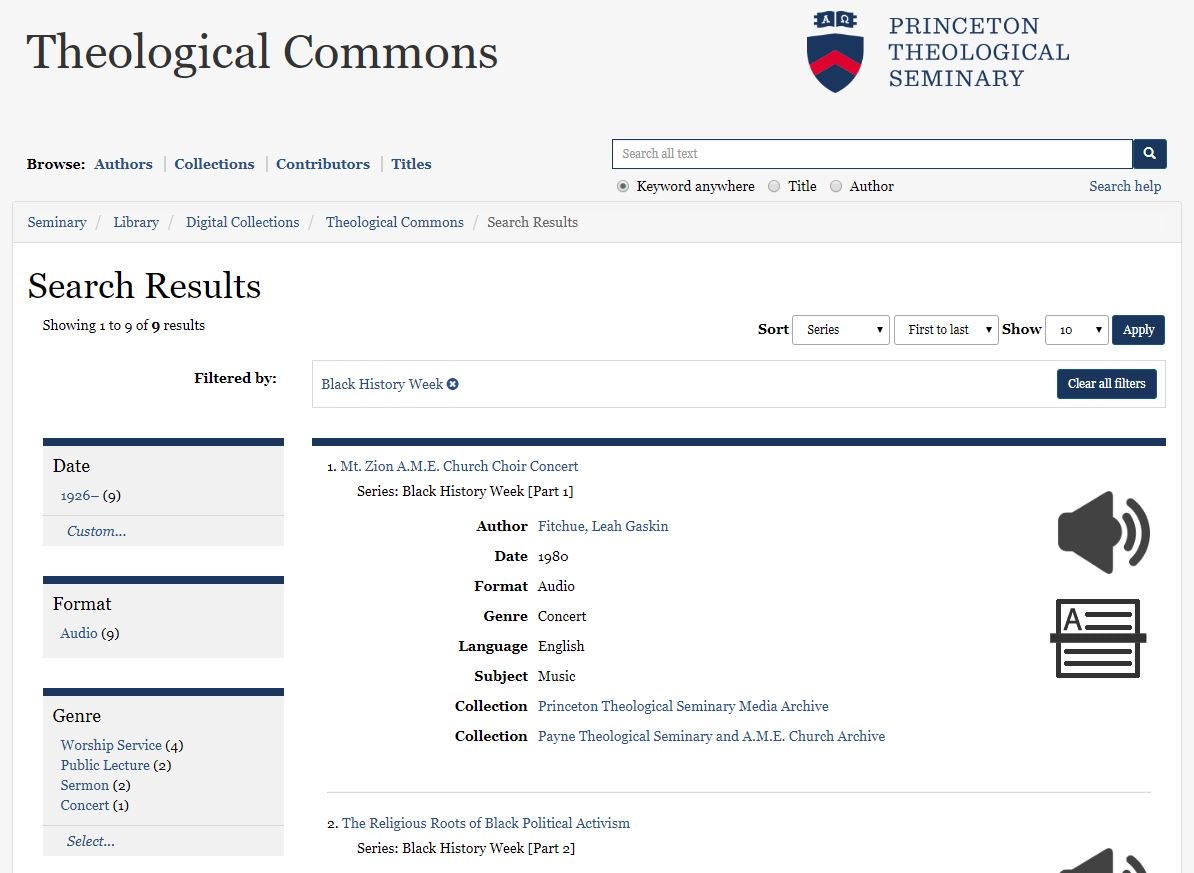Click the Princeton Theological Seminary shield logo
The height and width of the screenshot is (873, 1194).
835,51
